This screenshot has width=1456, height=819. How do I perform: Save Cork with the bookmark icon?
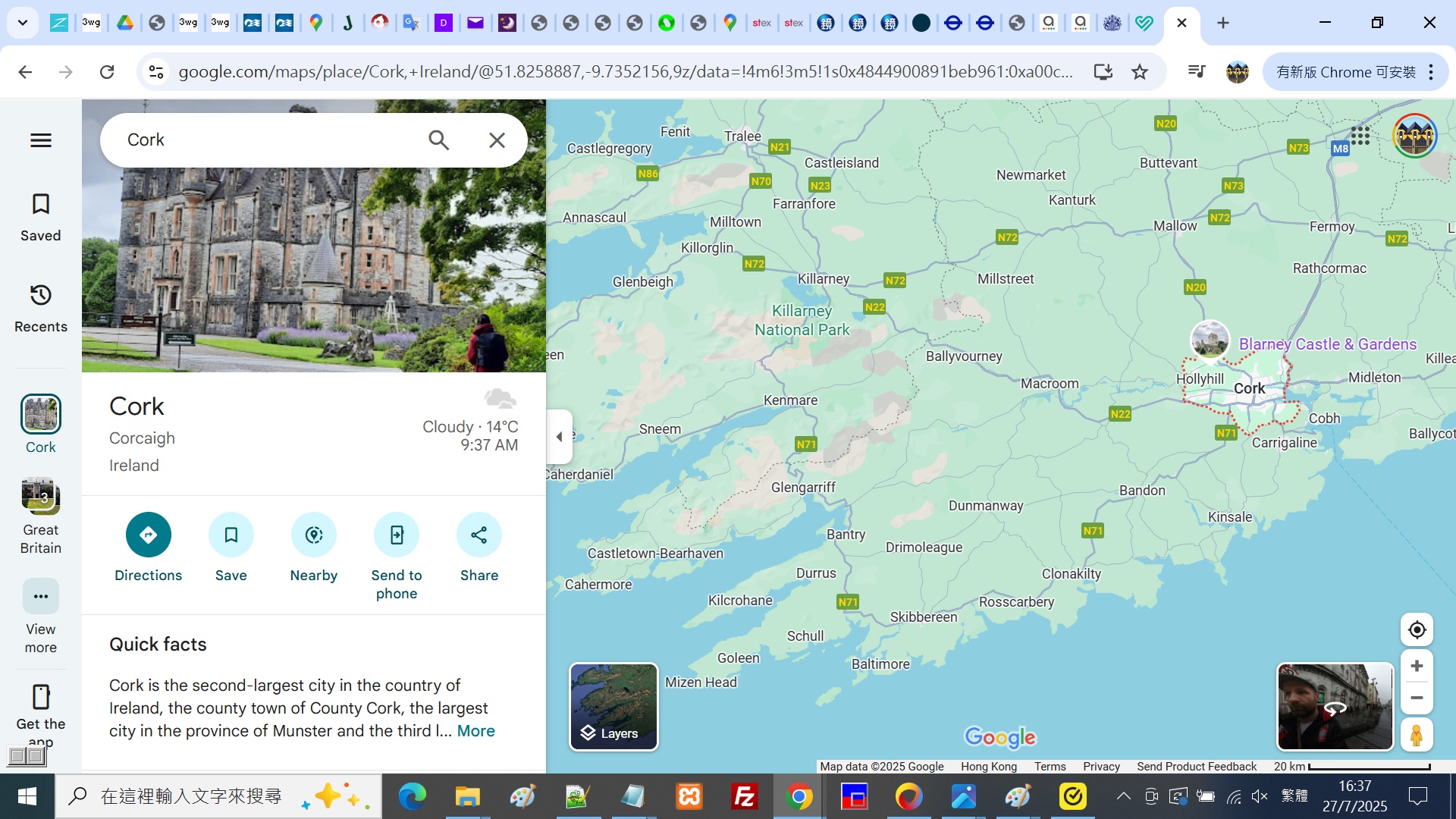click(231, 535)
